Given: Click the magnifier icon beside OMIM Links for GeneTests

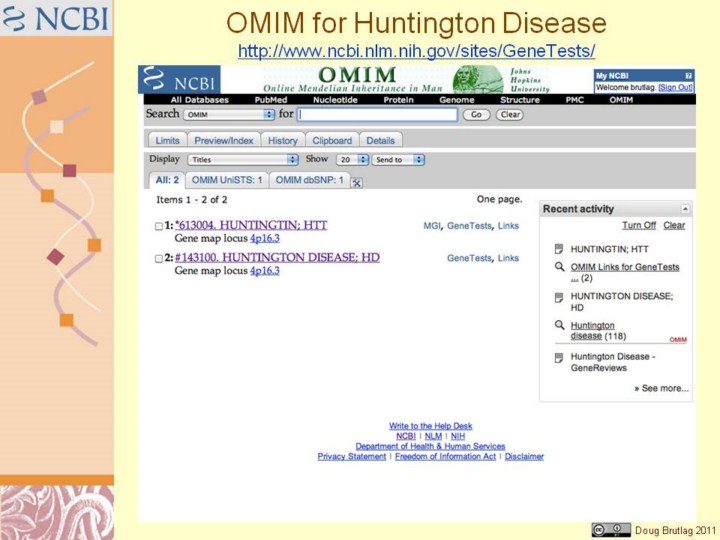Looking at the screenshot, I should [x=559, y=268].
